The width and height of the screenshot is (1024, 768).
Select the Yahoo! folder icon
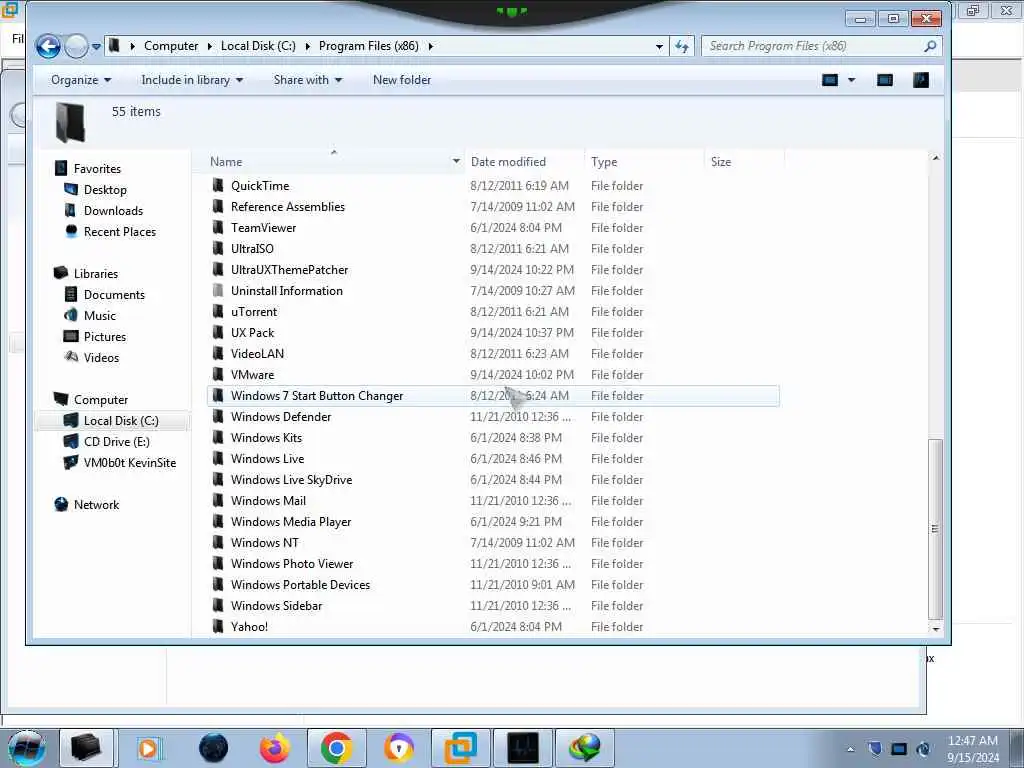(x=218, y=626)
